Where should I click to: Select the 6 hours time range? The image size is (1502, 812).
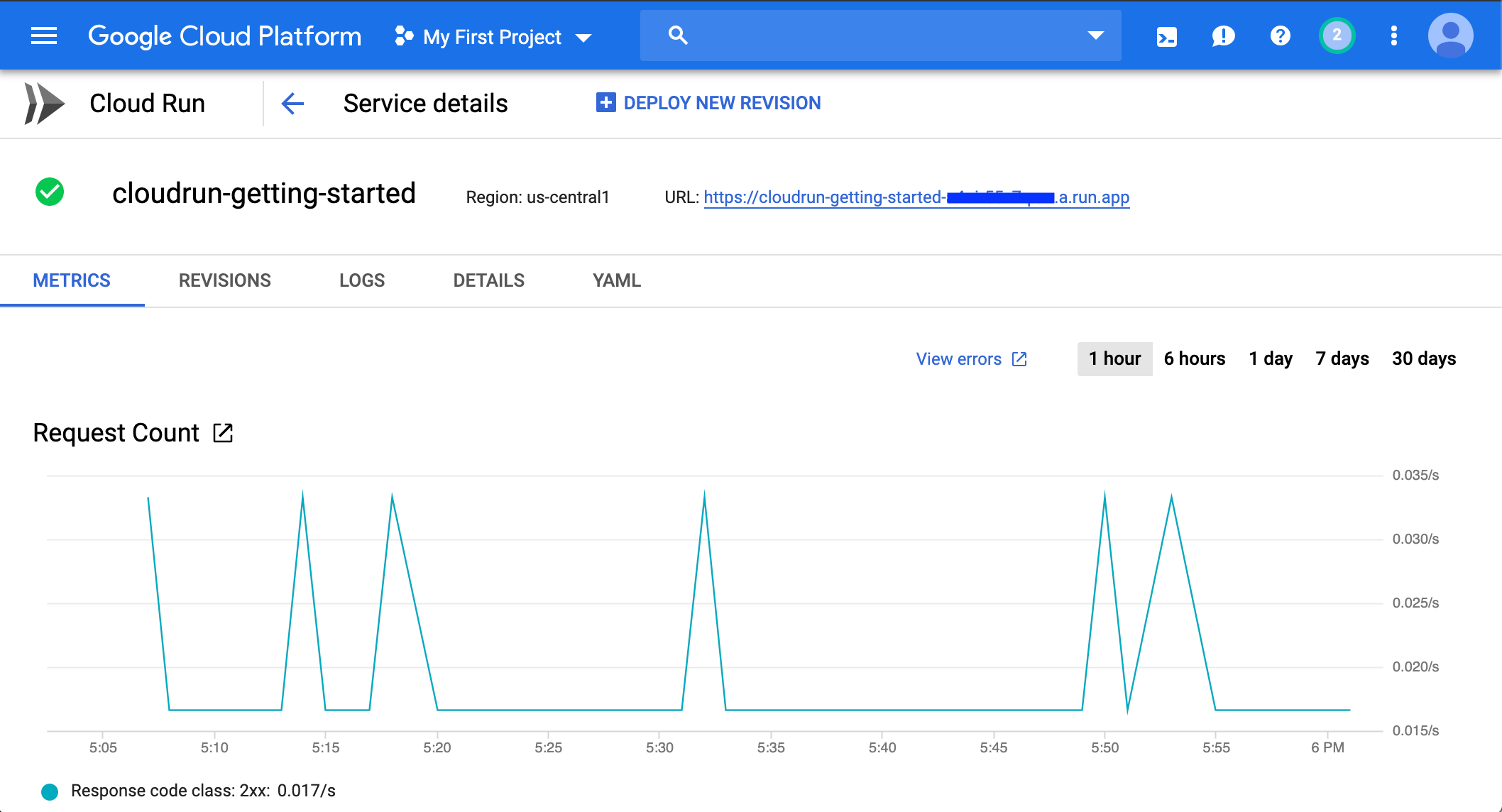[x=1194, y=358]
